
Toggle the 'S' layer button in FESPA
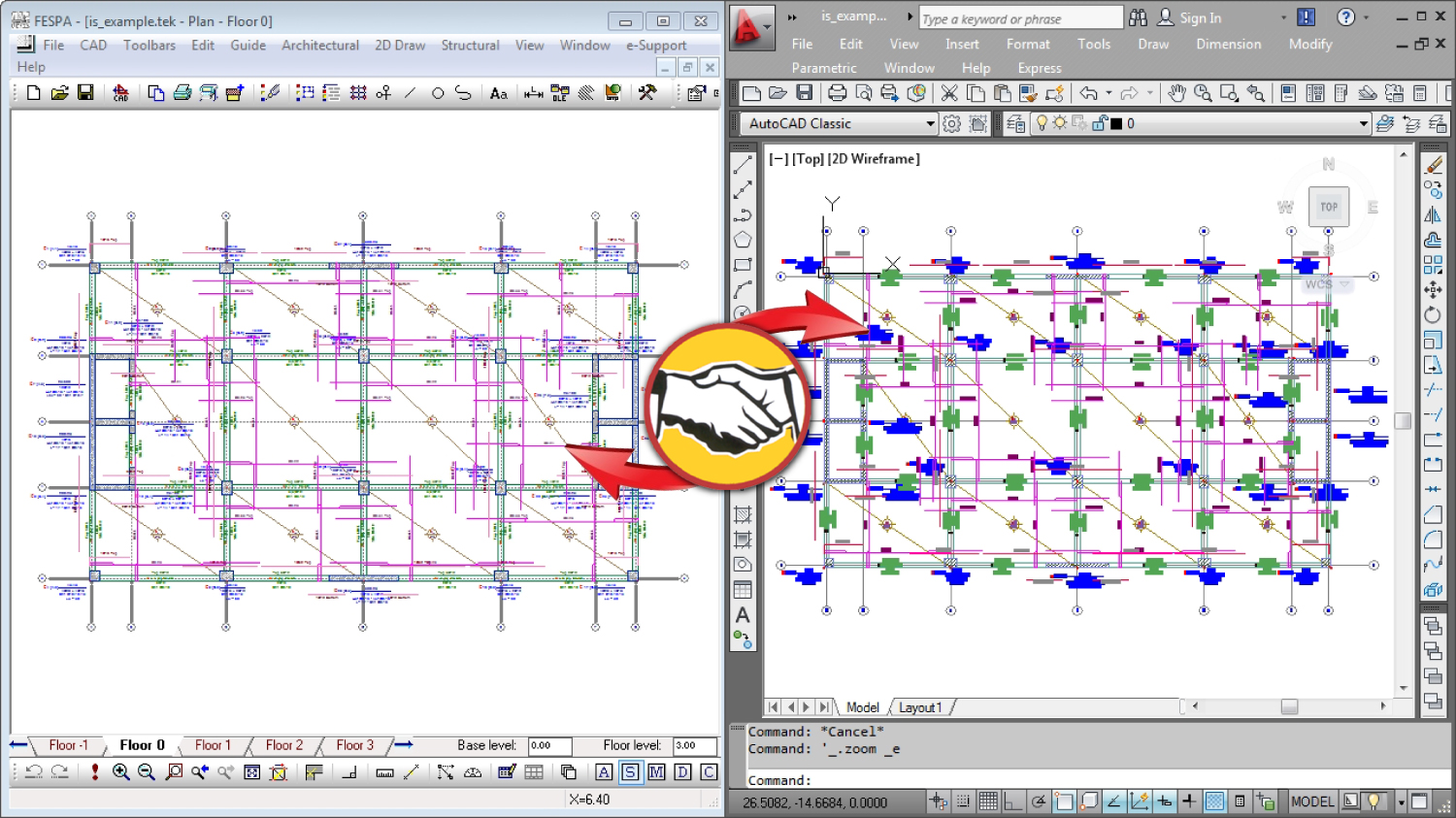[x=630, y=772]
